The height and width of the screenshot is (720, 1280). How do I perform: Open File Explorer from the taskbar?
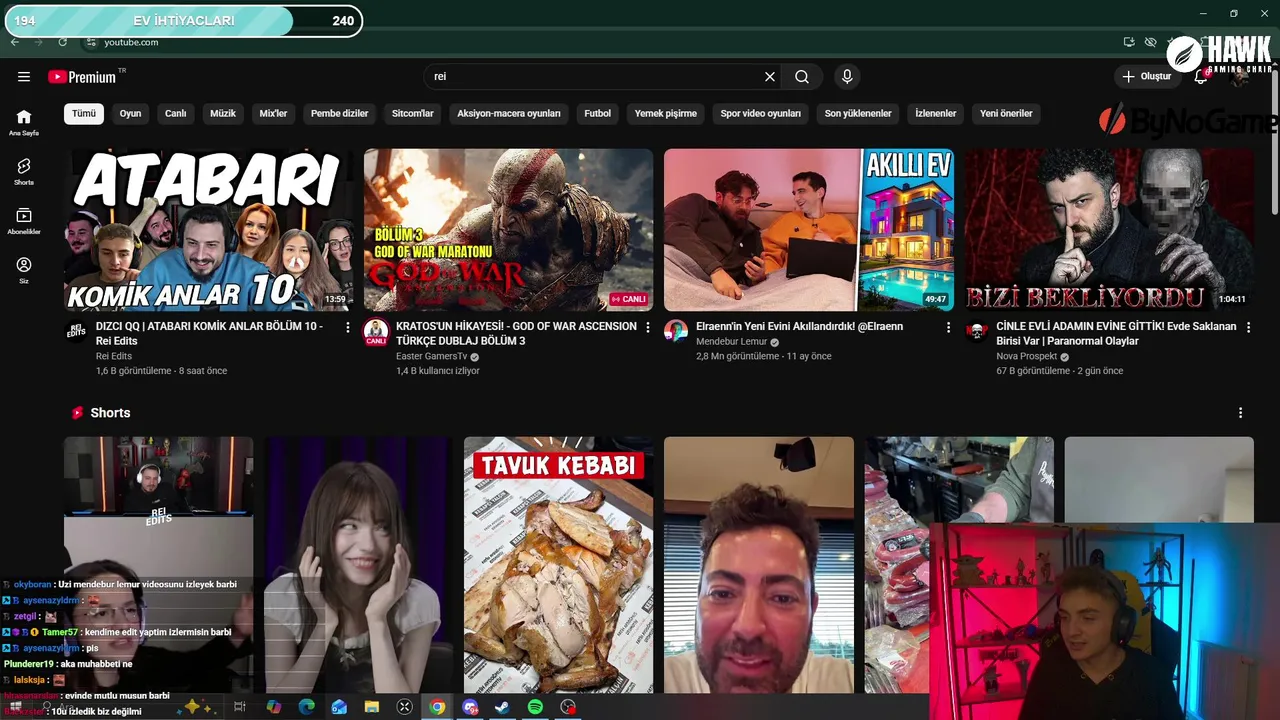point(372,707)
